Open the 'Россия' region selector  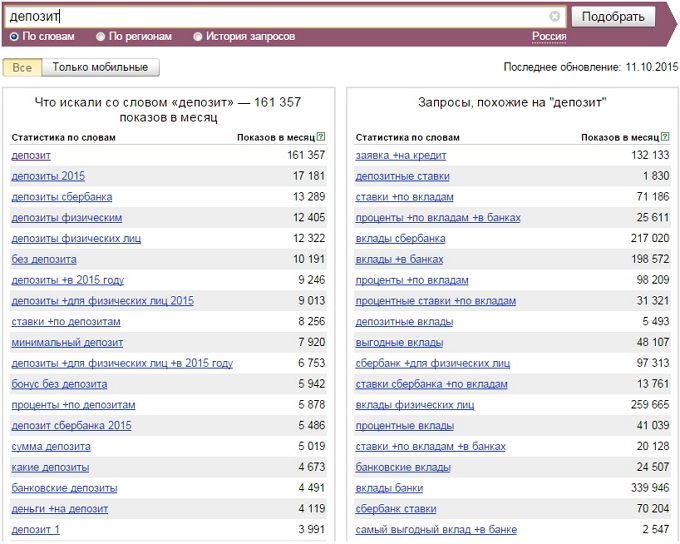point(549,36)
